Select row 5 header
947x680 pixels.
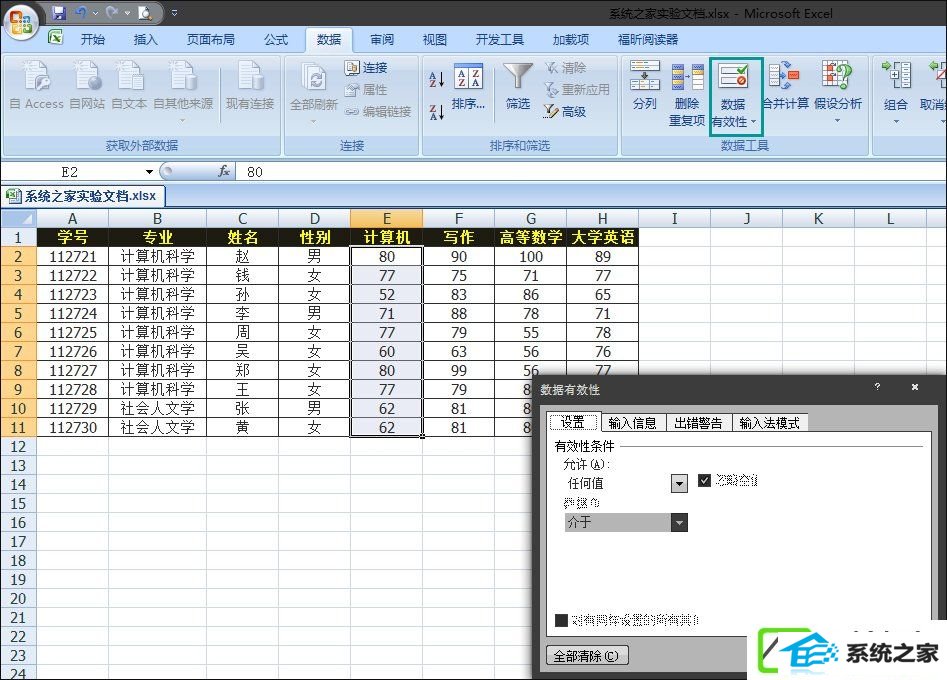point(18,313)
